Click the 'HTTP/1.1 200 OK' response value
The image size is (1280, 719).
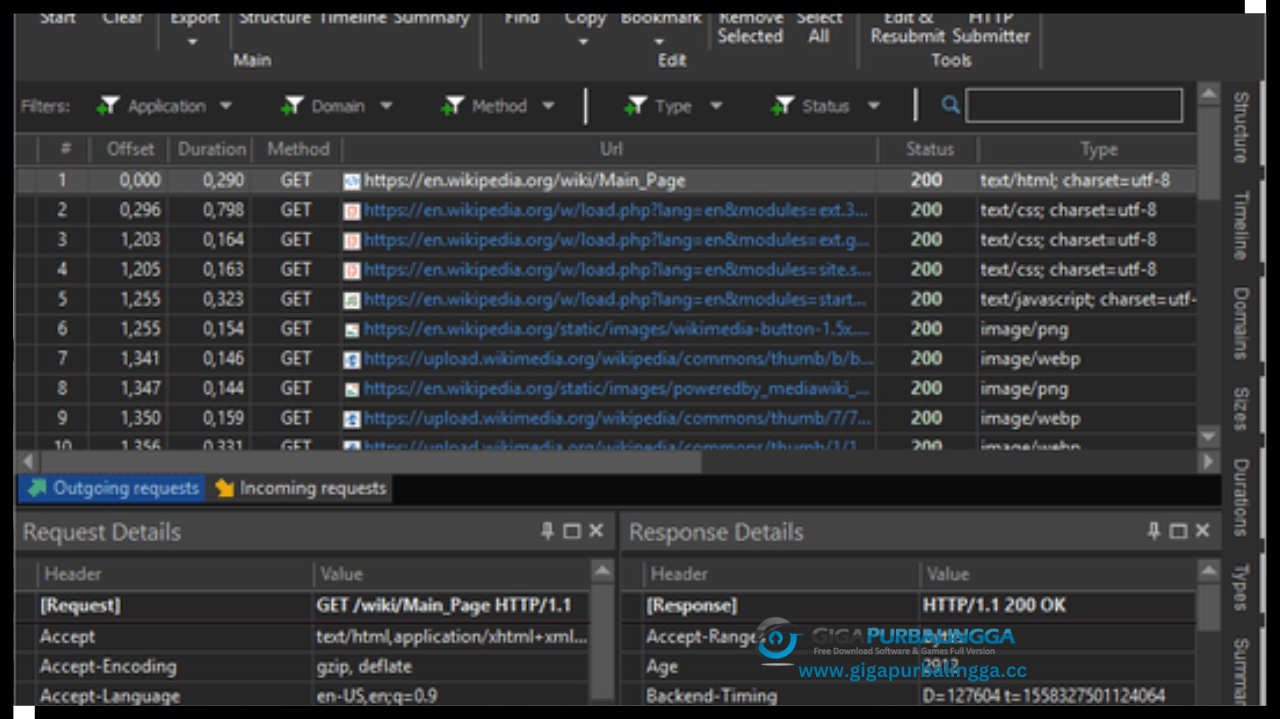pyautogui.click(x=994, y=605)
